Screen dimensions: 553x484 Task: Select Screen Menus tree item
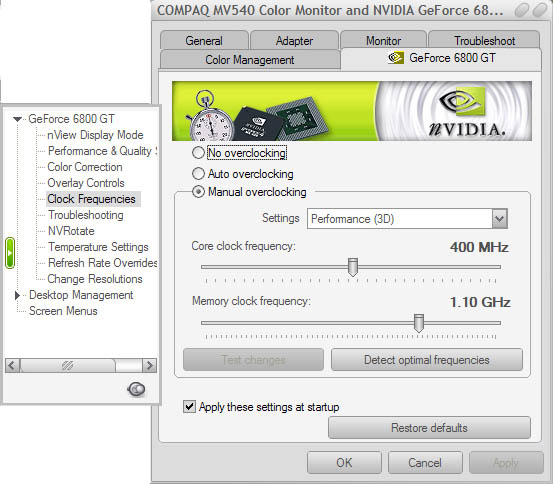click(63, 311)
